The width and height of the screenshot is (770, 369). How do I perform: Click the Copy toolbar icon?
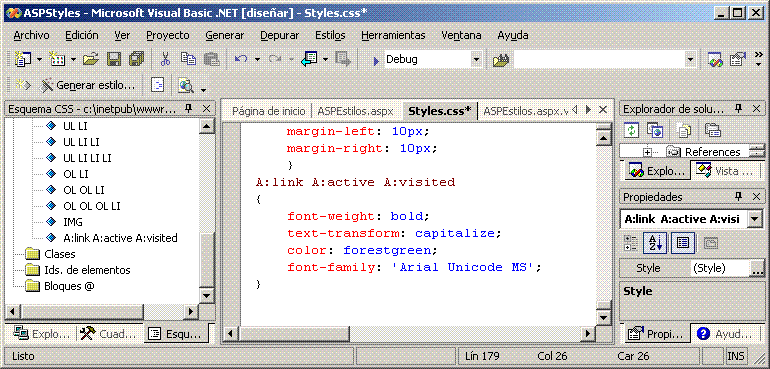click(x=188, y=59)
